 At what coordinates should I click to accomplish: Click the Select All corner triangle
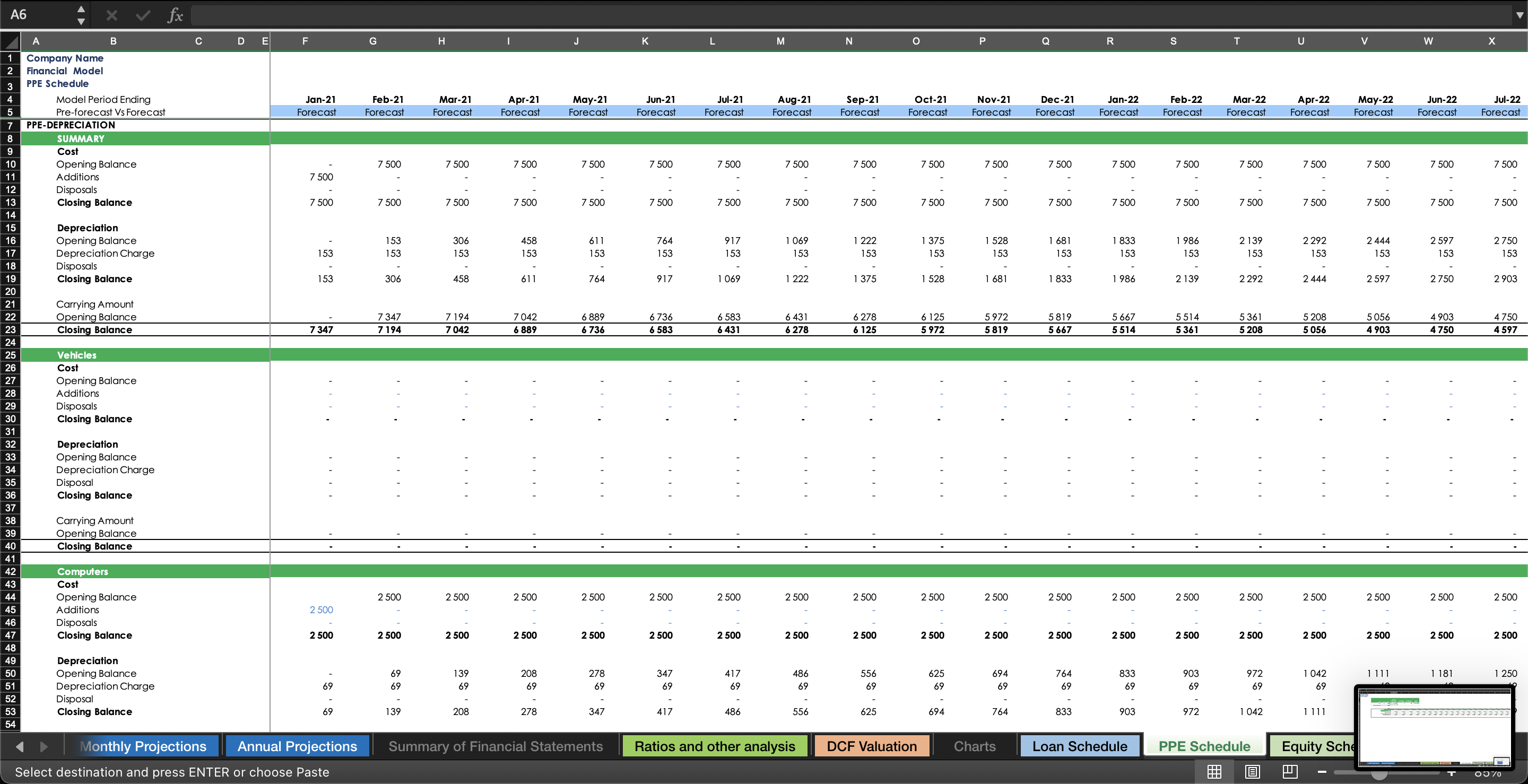point(11,41)
